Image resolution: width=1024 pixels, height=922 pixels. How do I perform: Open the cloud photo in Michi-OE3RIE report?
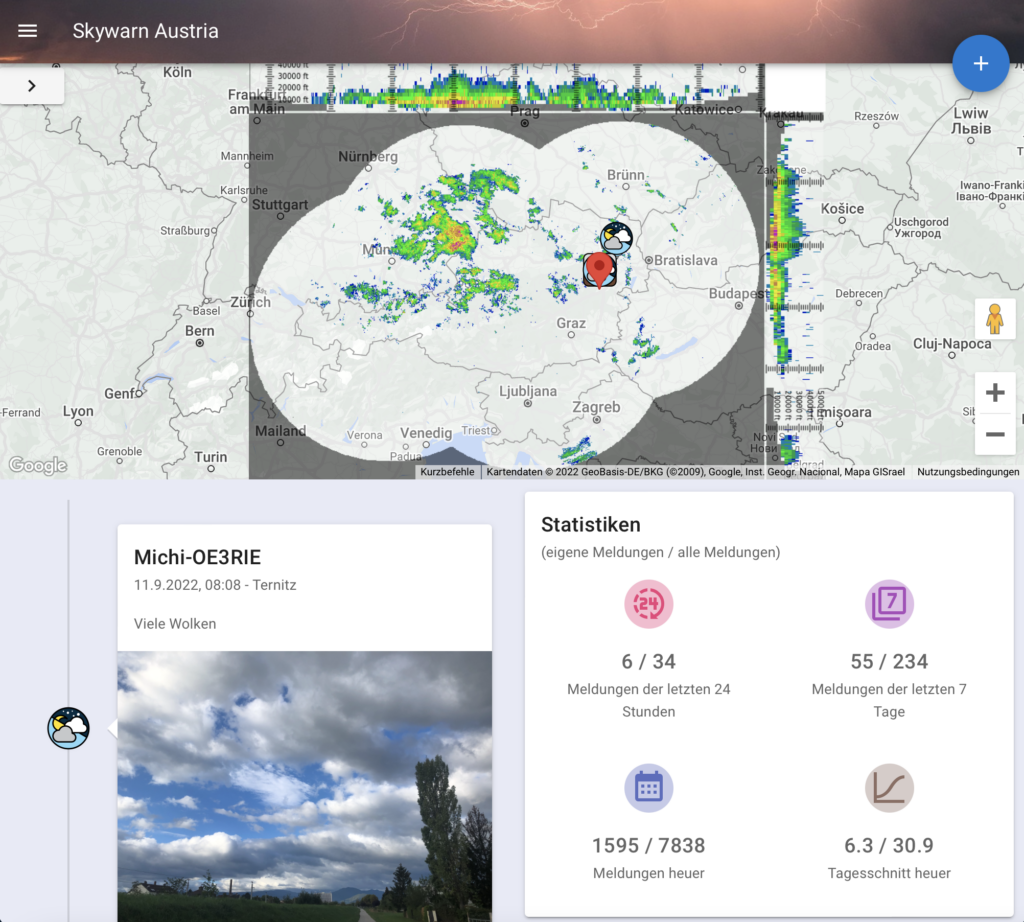(x=304, y=786)
